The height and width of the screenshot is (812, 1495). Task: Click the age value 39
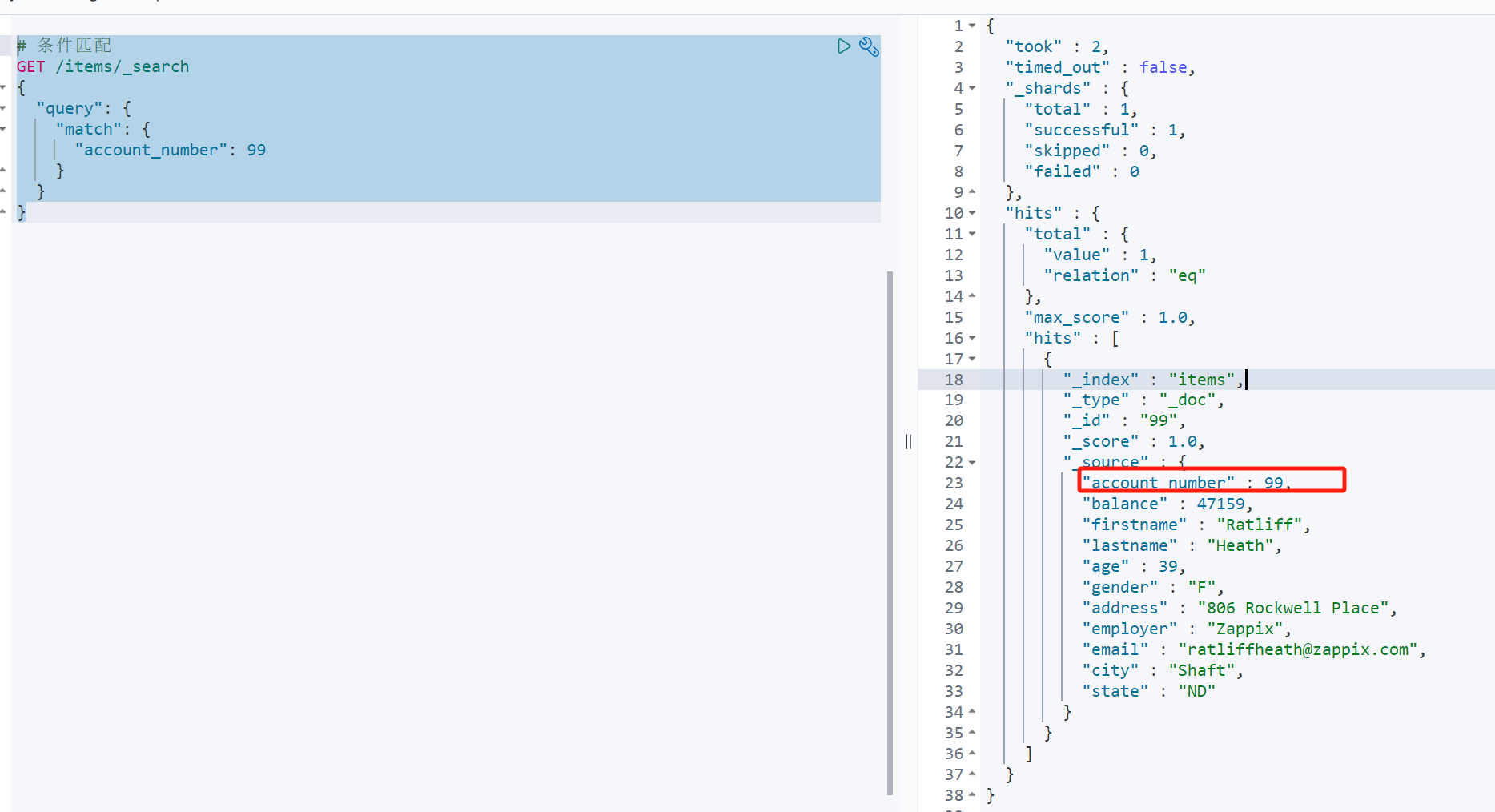1167,566
